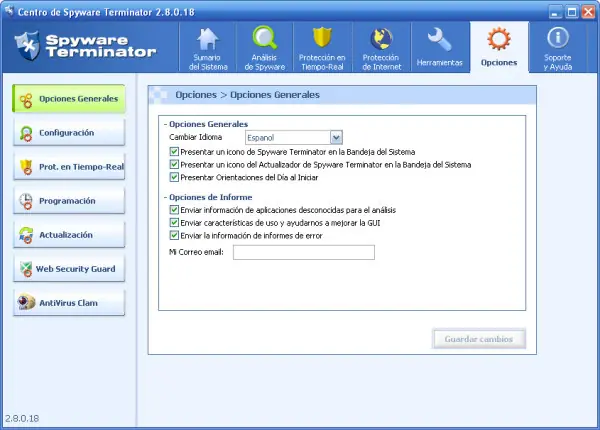The height and width of the screenshot is (430, 600).
Task: Click the refresh icon beside Actualización
Action: click(26, 235)
